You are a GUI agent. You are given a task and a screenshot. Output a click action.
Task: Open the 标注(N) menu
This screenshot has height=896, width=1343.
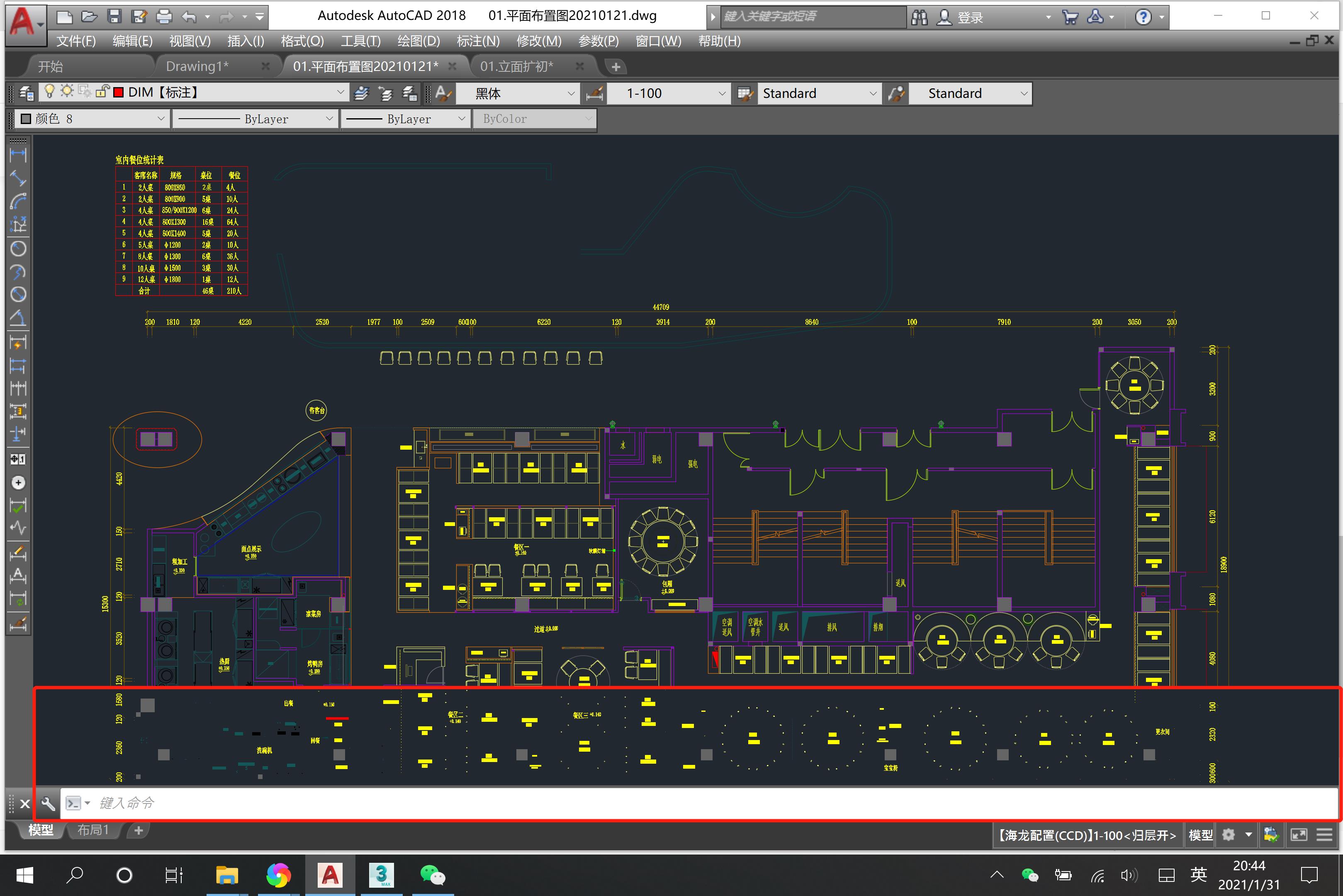[477, 41]
